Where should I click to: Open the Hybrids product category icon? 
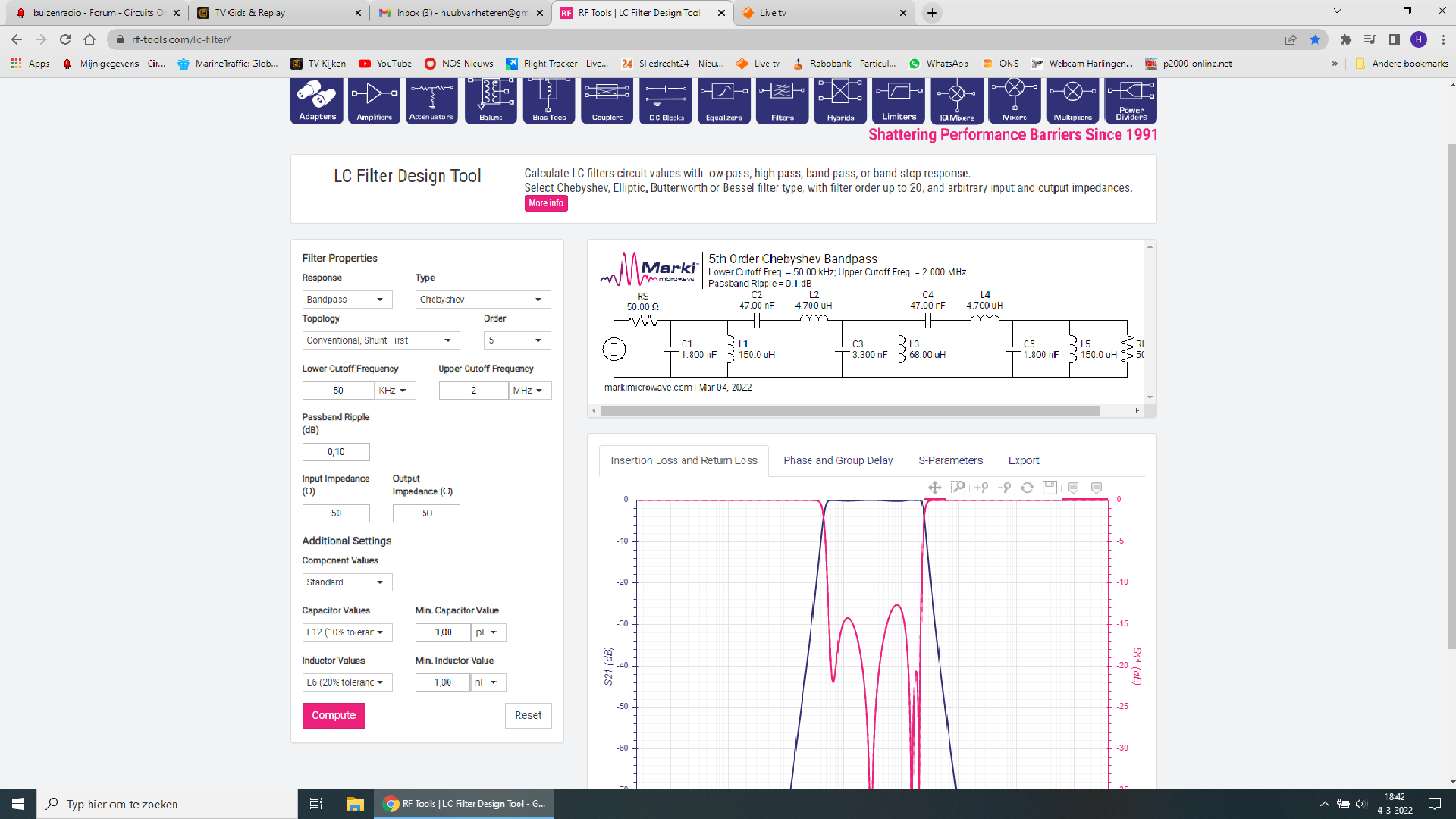840,101
